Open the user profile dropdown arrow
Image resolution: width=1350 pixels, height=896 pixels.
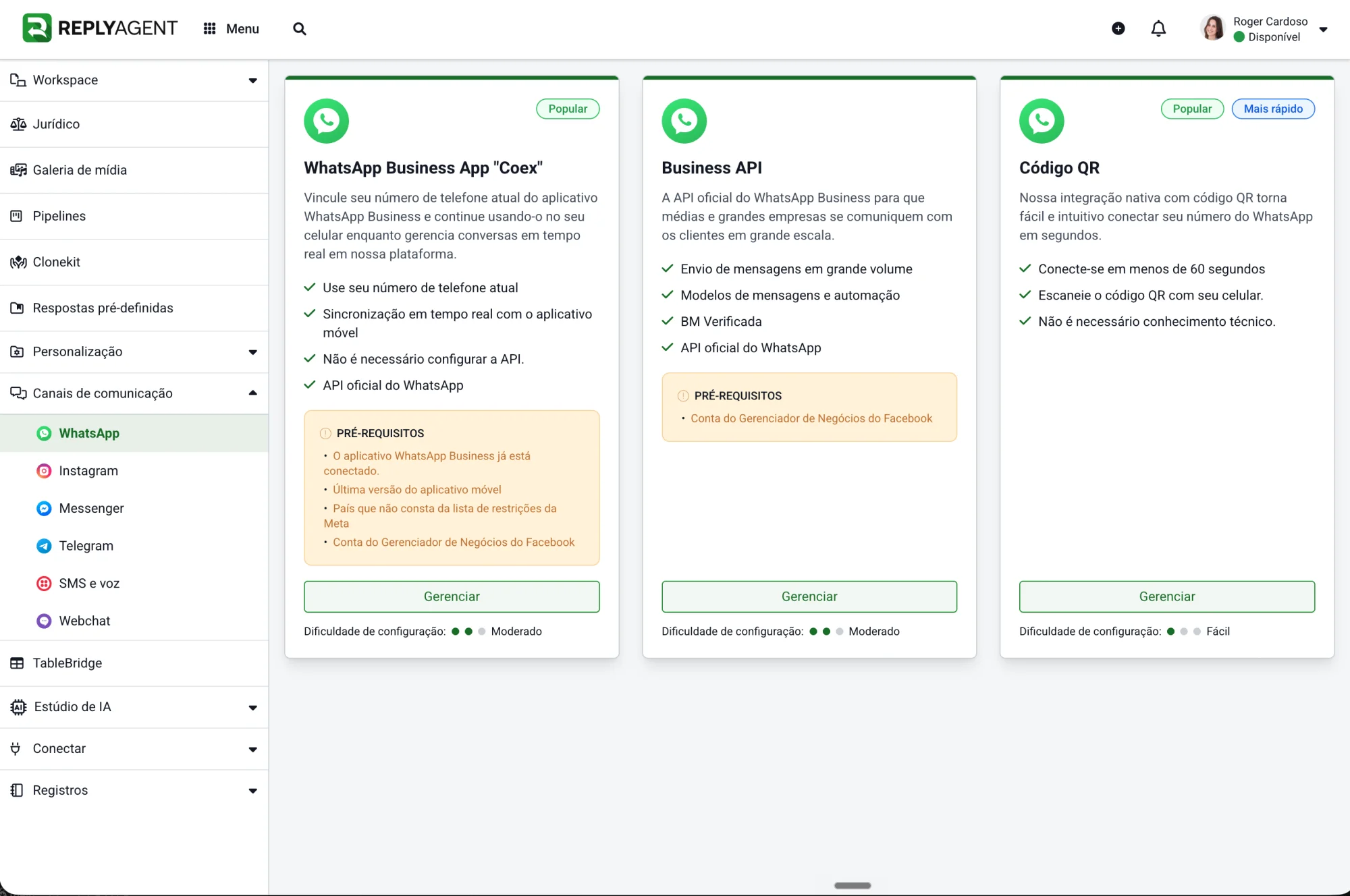click(1323, 29)
